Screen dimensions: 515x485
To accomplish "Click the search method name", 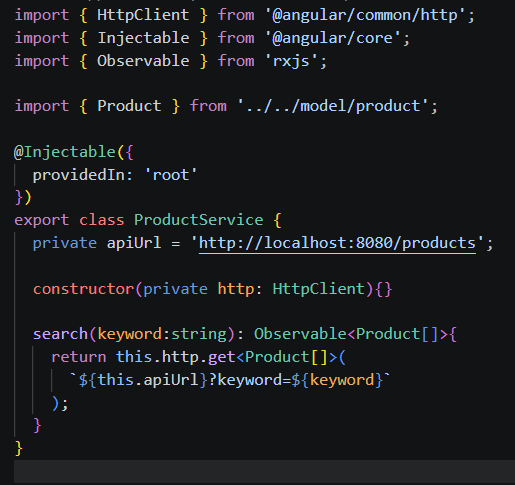I will coord(60,334).
